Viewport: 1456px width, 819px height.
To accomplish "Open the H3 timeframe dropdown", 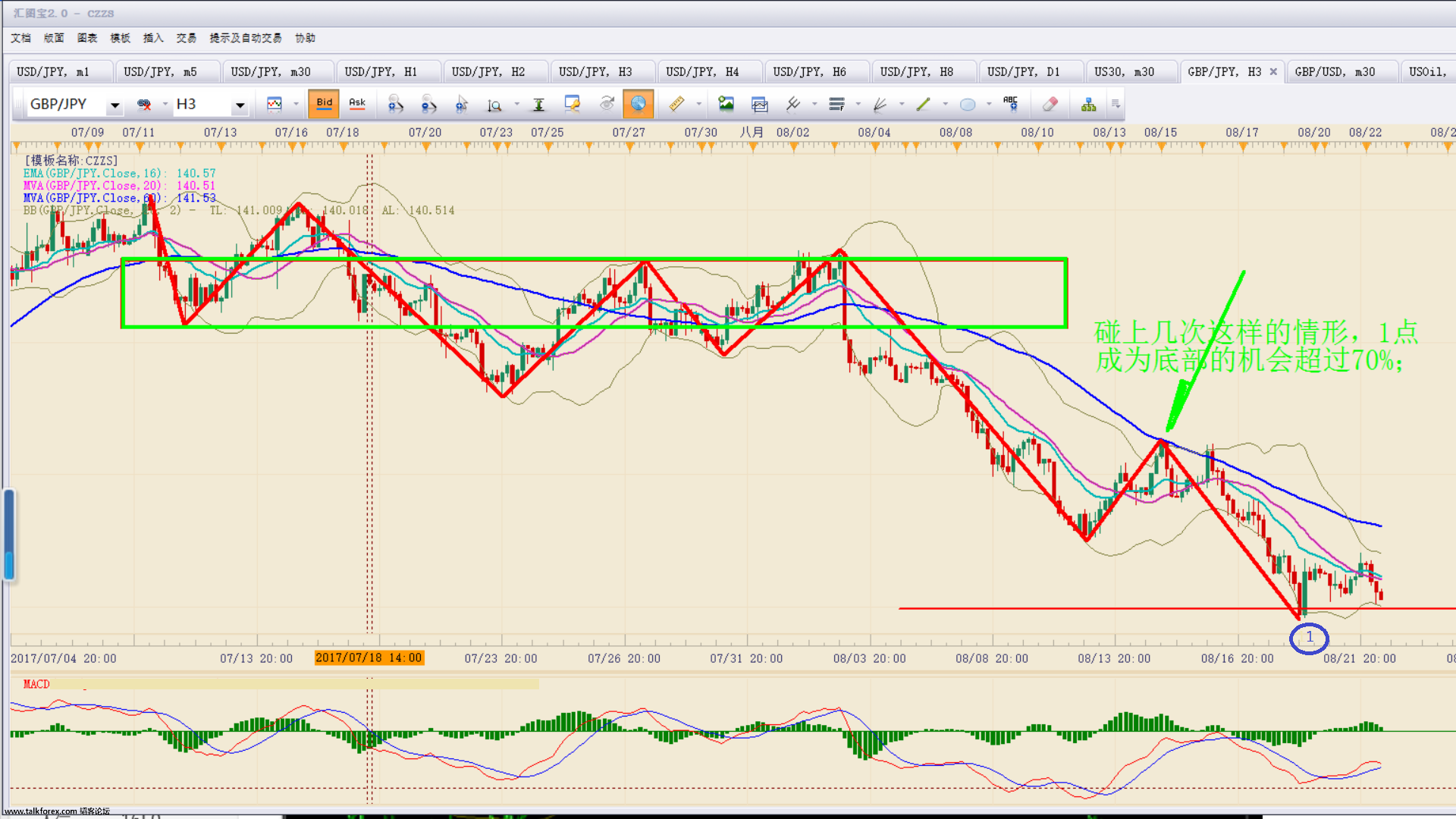I will coord(240,105).
